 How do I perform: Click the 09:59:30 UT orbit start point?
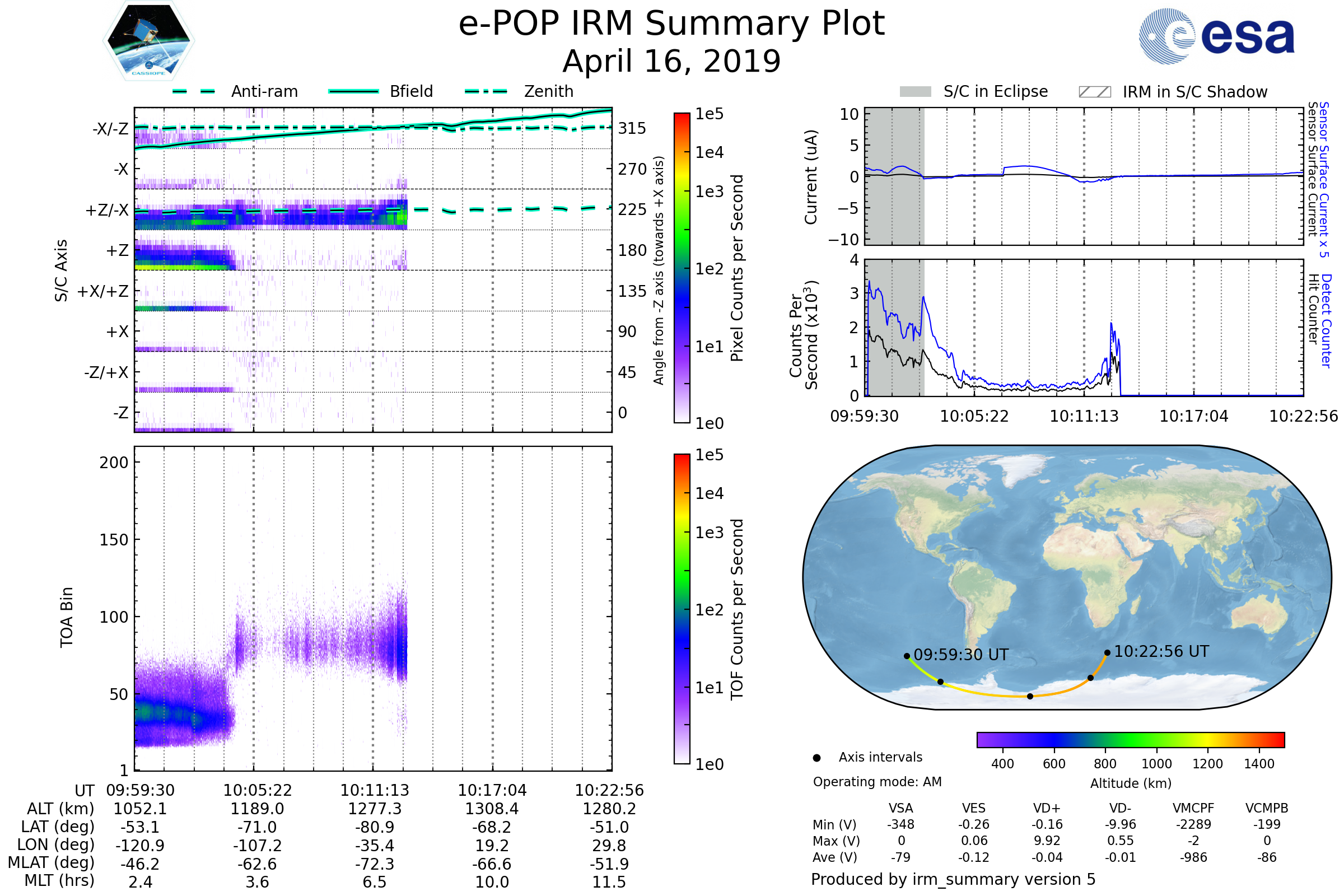pos(907,656)
